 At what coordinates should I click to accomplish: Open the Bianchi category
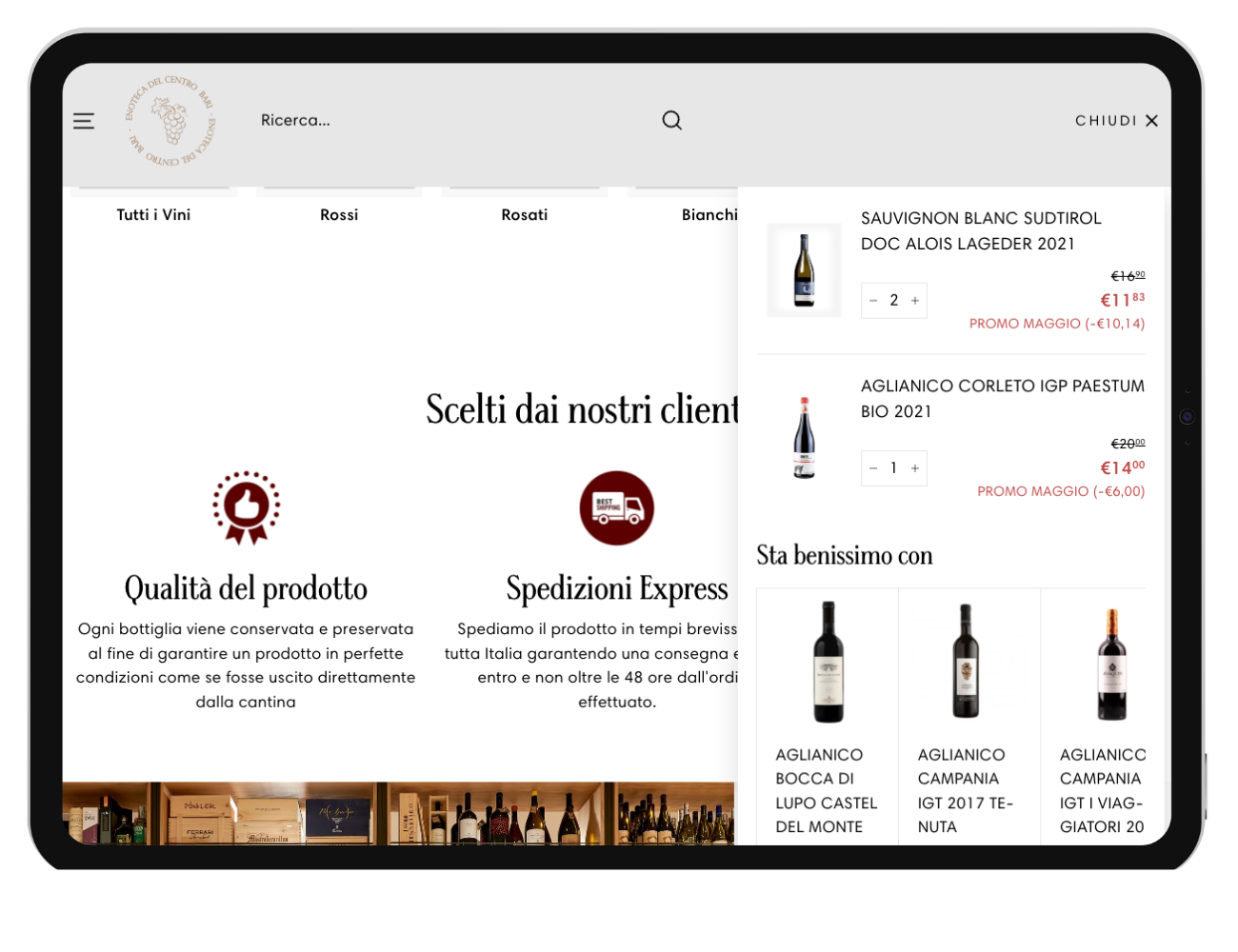tap(709, 215)
